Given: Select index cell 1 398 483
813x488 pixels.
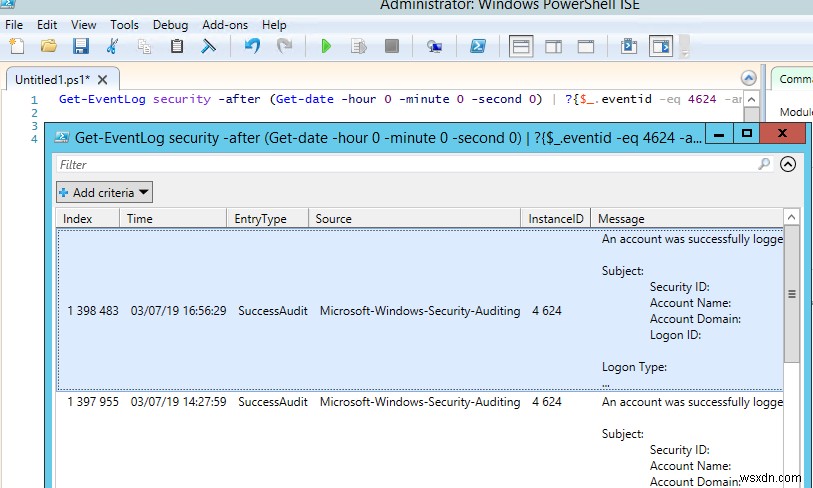Looking at the screenshot, I should (93, 311).
